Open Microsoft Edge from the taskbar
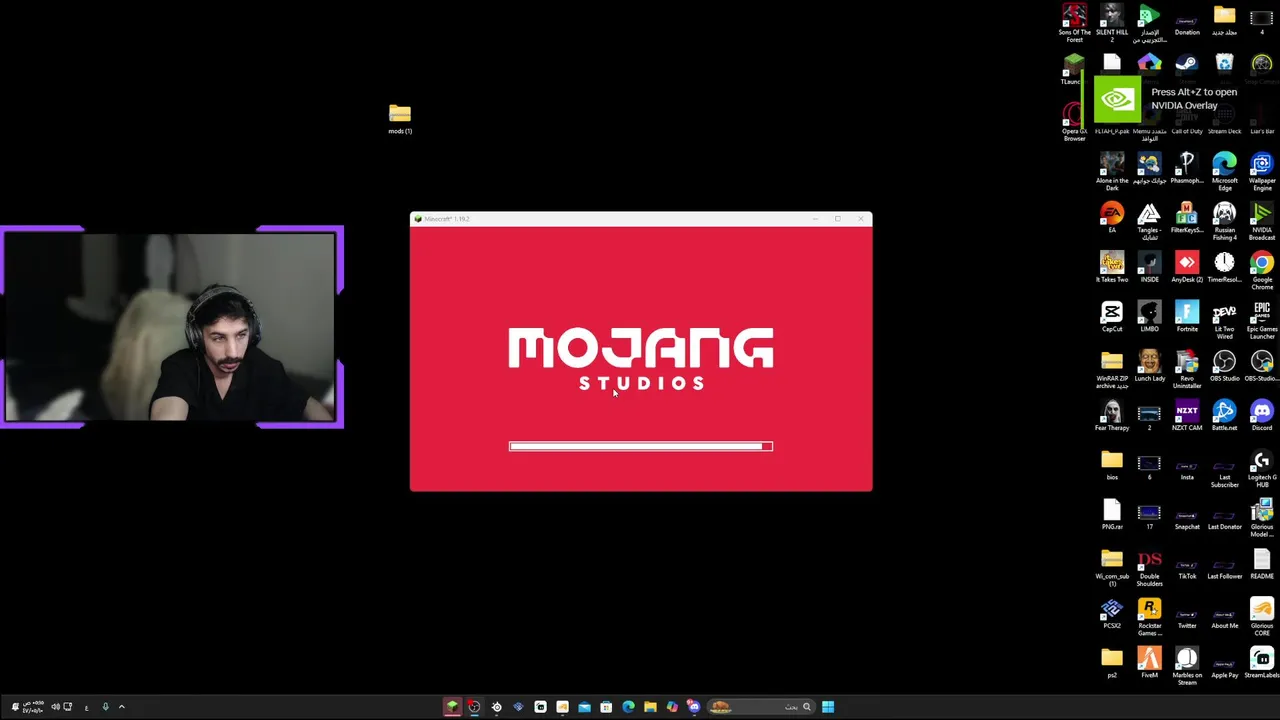The image size is (1280, 720). (x=628, y=707)
